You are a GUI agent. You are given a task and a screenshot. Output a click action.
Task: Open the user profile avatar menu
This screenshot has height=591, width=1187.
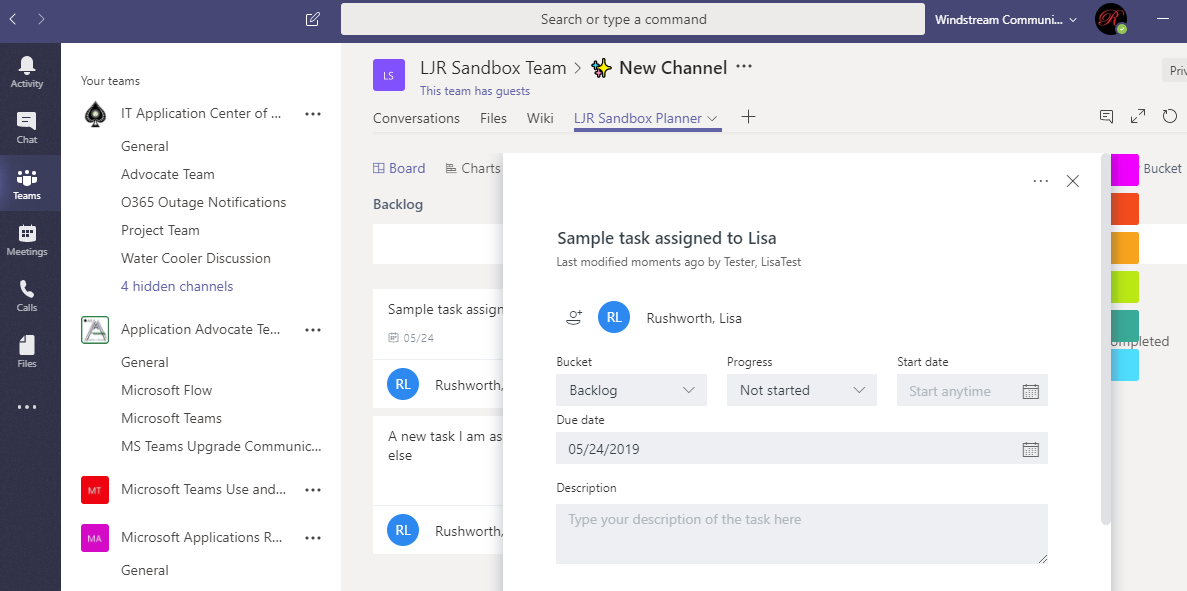pos(1111,20)
